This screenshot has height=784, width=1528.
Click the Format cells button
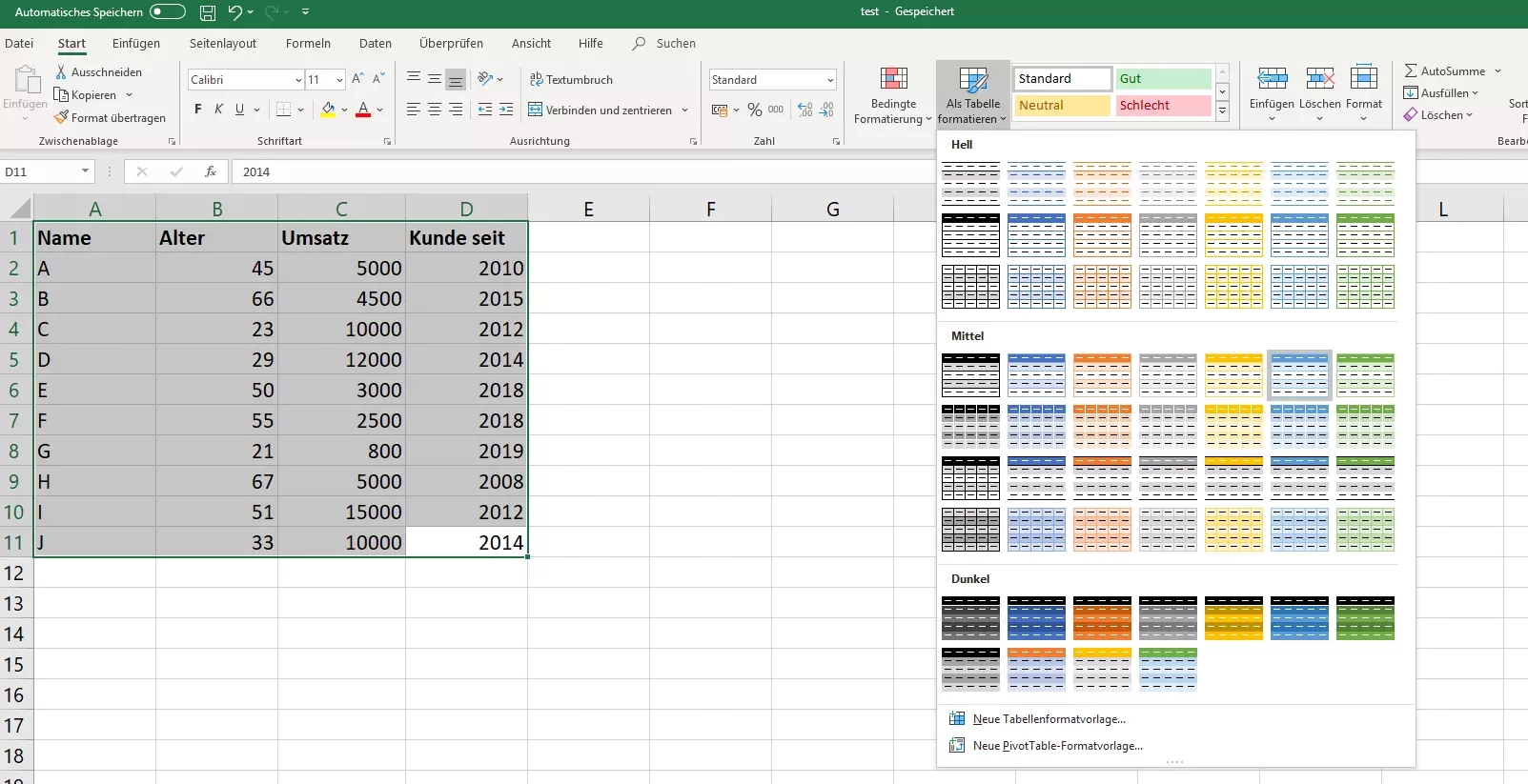pos(1363,92)
